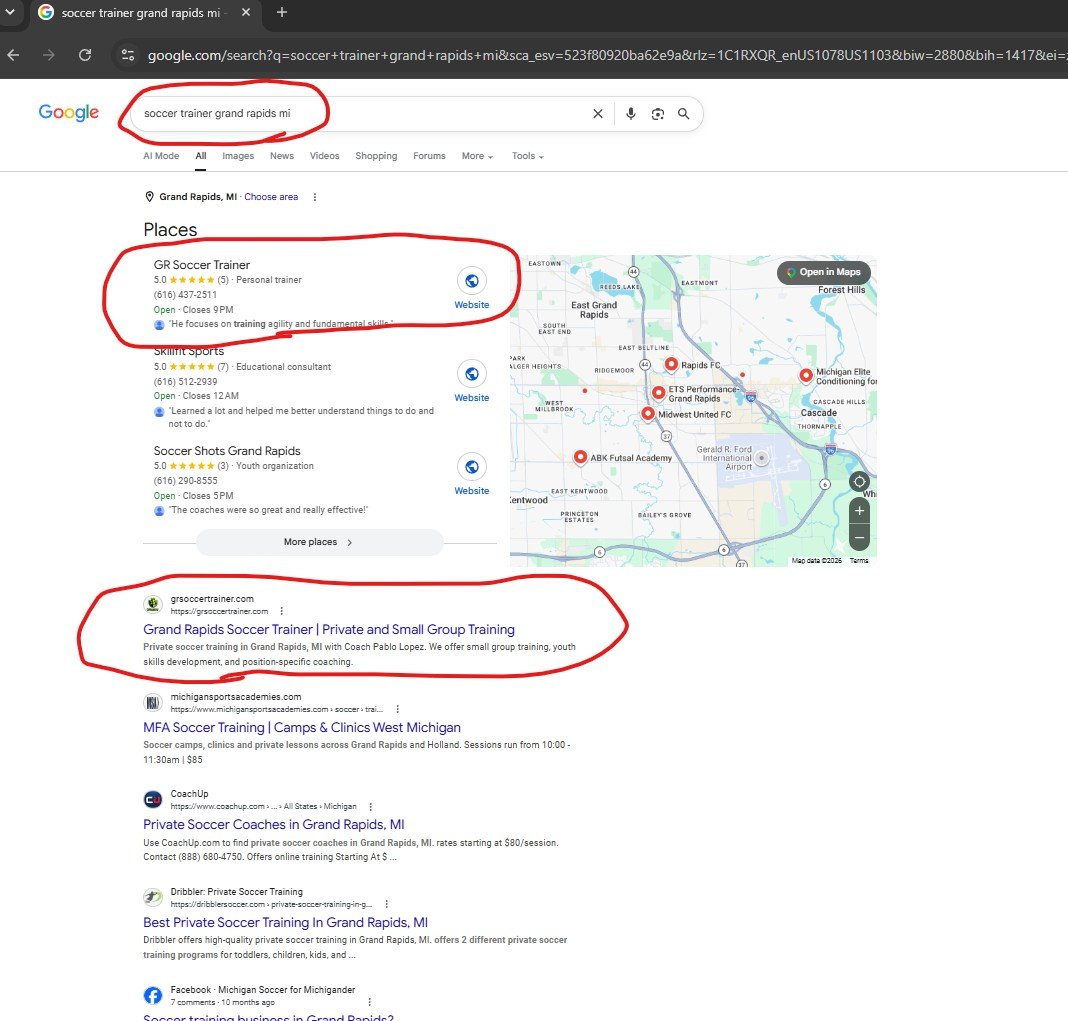Click the Midwest United FC map pin
Image resolution: width=1068 pixels, height=1021 pixels.
pyautogui.click(x=648, y=413)
